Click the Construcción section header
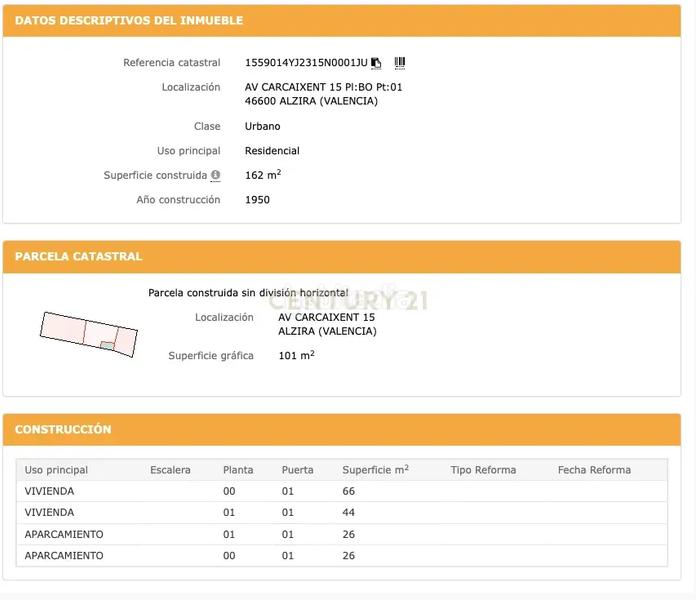Image resolution: width=696 pixels, height=600 pixels. click(63, 429)
